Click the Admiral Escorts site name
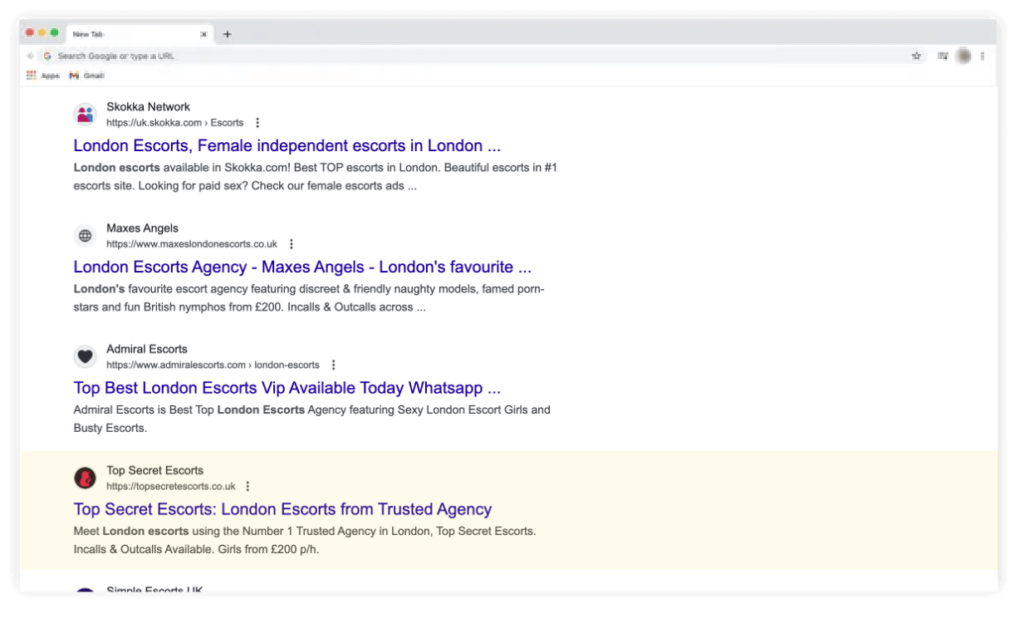 (147, 349)
